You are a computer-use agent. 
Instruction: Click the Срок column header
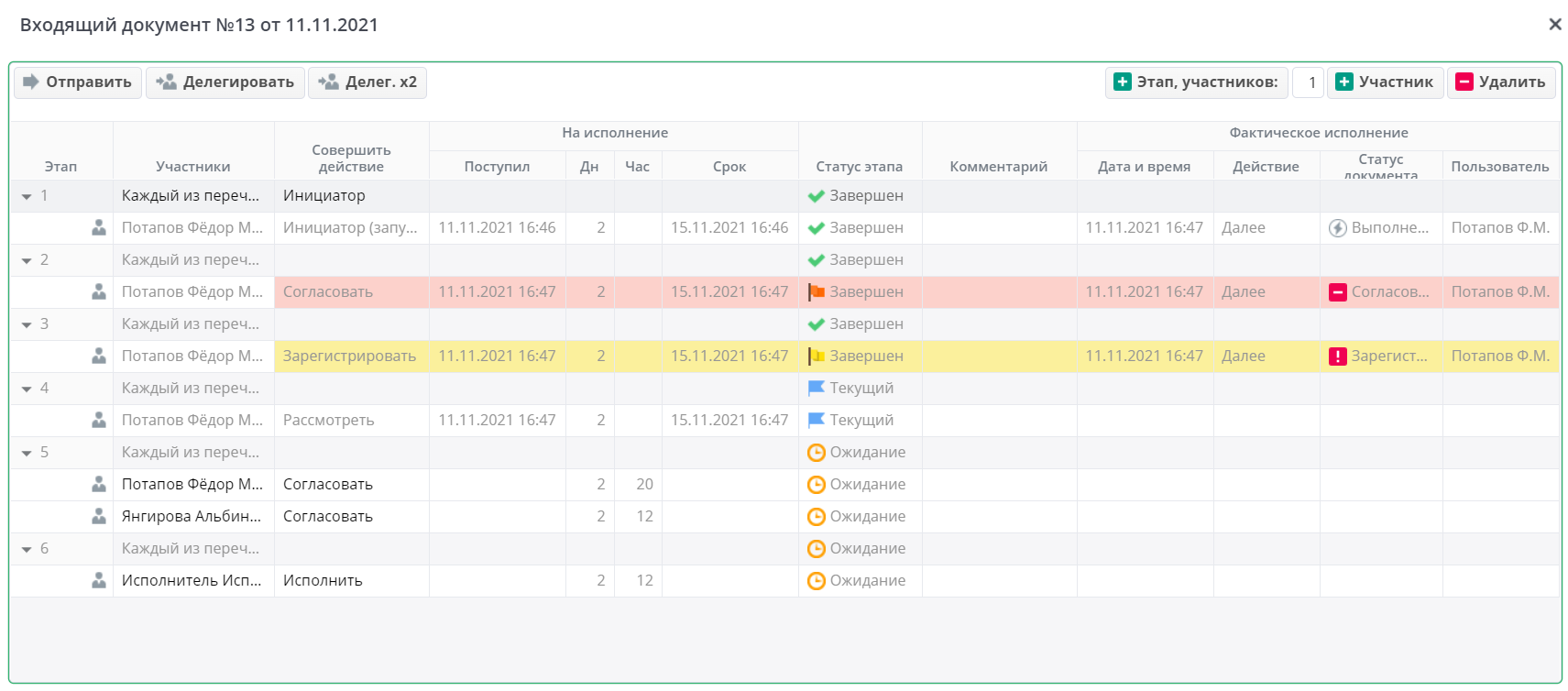point(729,167)
